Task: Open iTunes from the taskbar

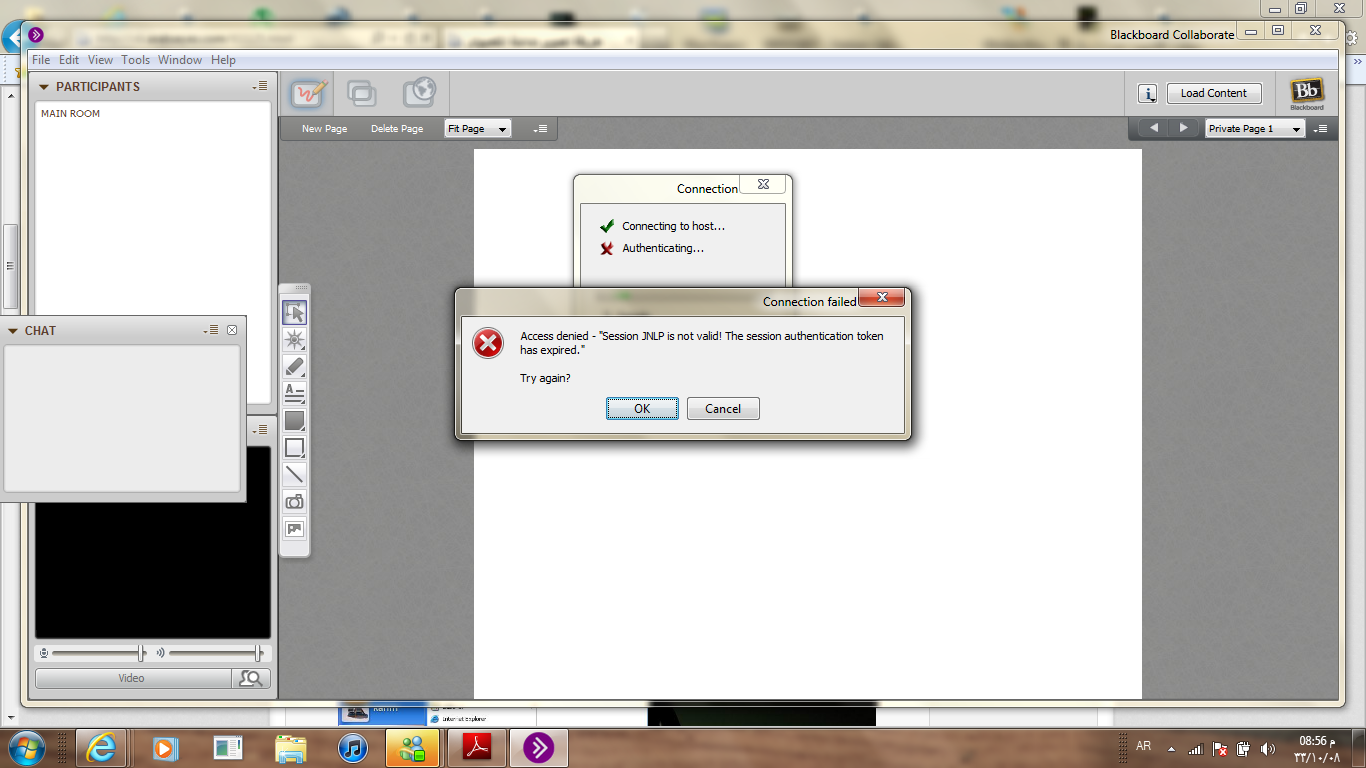Action: (x=352, y=748)
